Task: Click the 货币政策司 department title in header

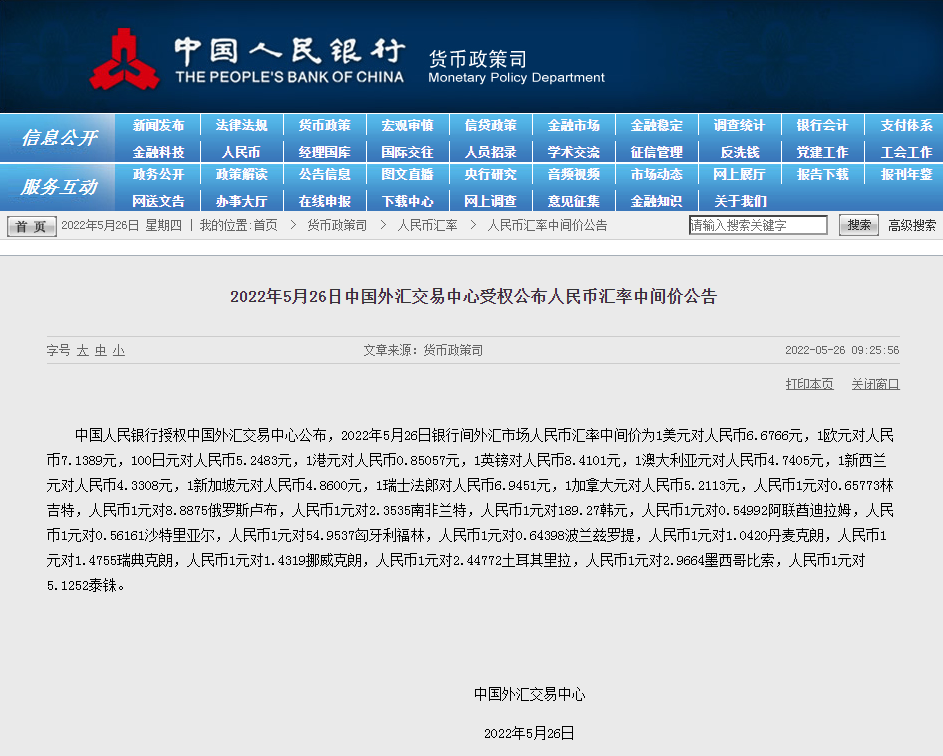Action: pos(478,59)
